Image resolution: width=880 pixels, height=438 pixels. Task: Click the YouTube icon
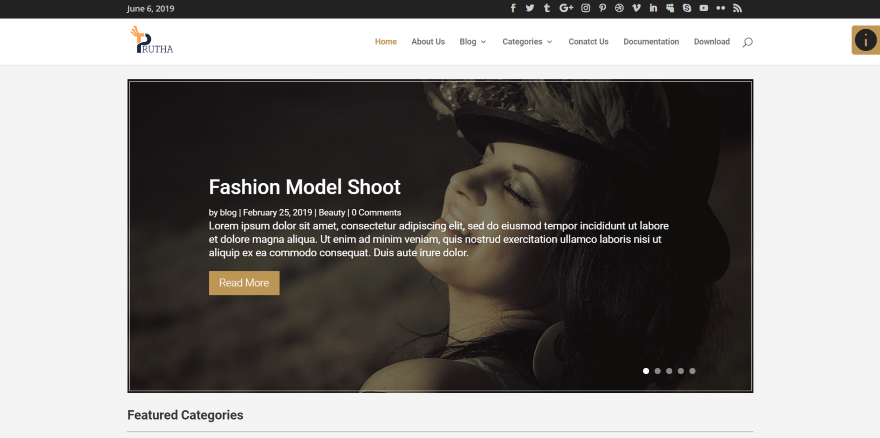[x=704, y=8]
